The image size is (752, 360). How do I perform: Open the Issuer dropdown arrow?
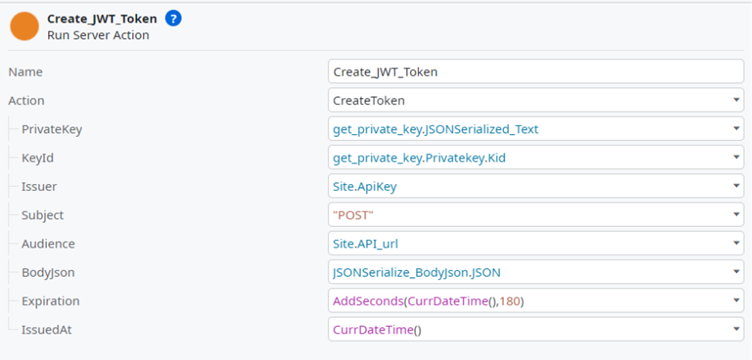click(736, 186)
